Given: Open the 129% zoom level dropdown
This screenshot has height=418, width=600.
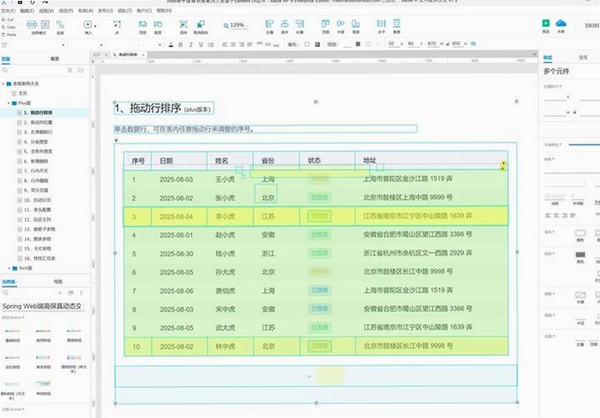Looking at the screenshot, I should pos(237,25).
